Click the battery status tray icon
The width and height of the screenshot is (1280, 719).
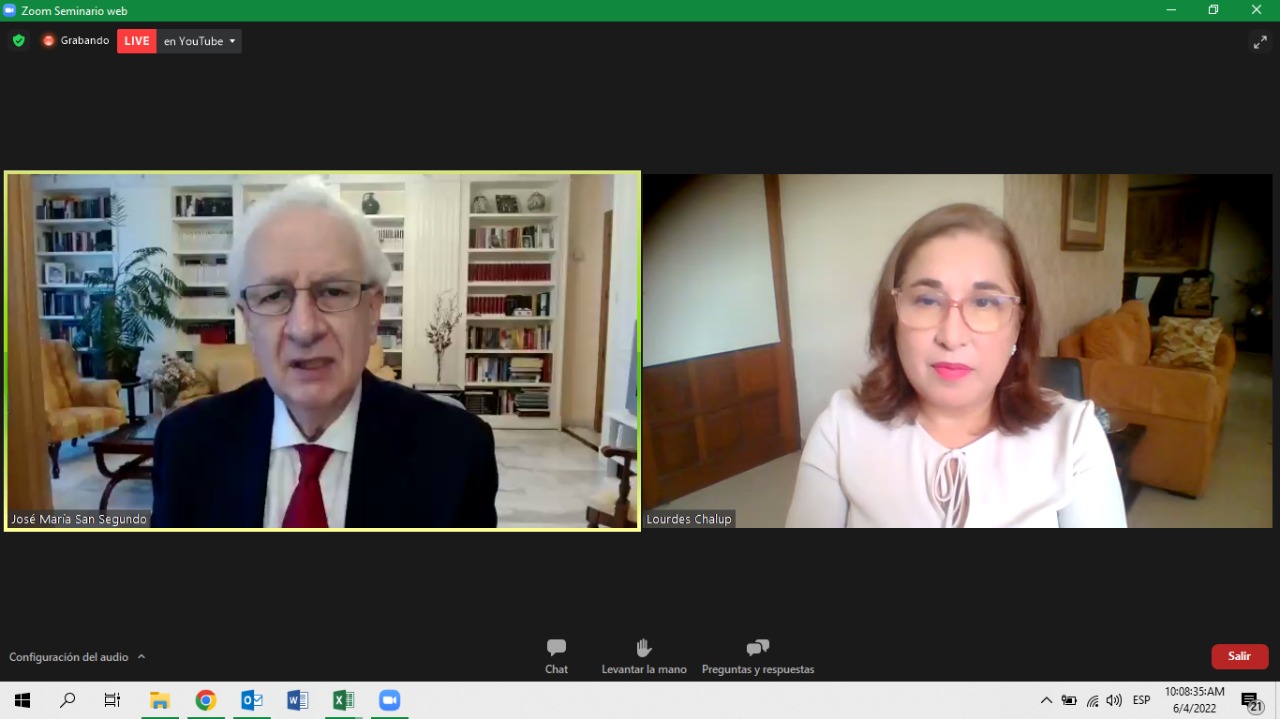coord(1069,700)
